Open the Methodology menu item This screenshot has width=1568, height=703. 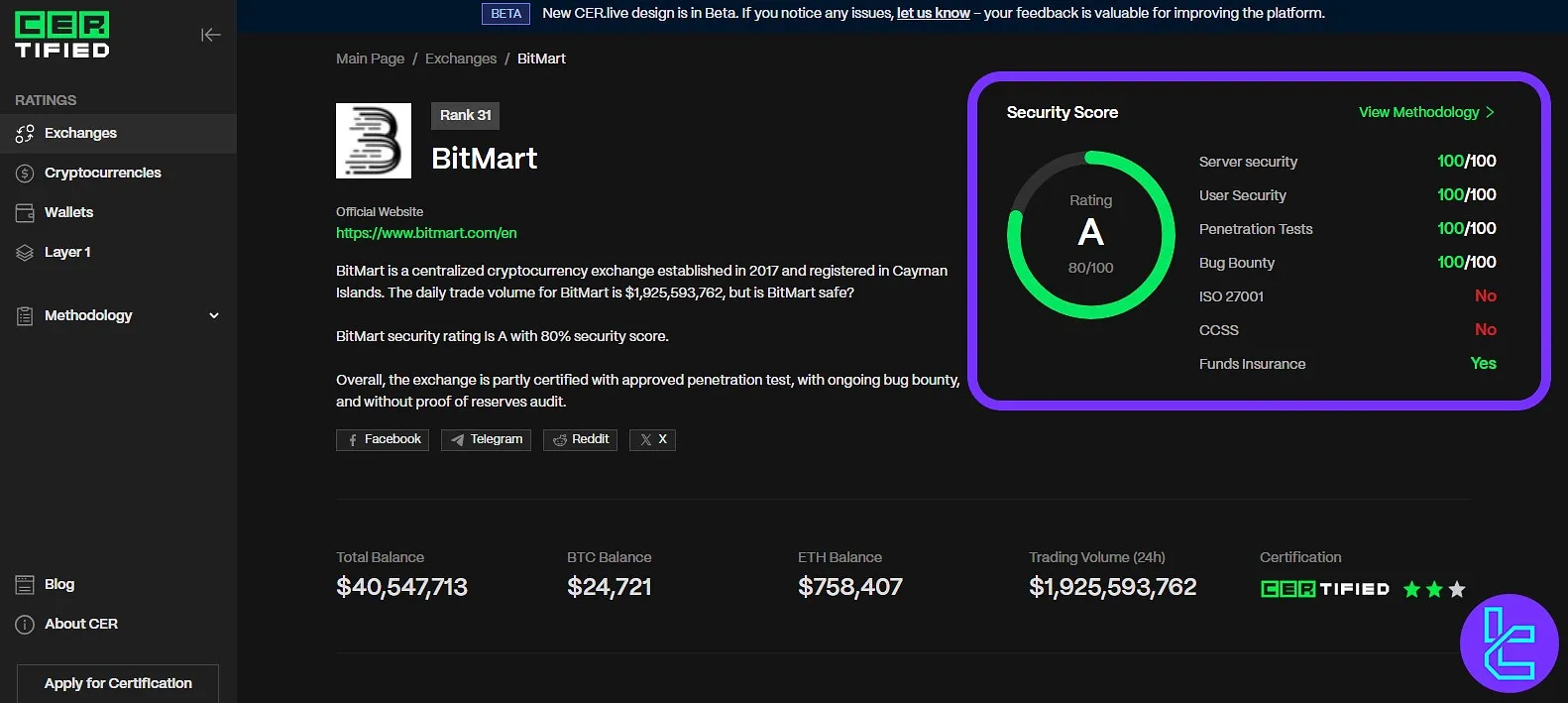pos(118,315)
